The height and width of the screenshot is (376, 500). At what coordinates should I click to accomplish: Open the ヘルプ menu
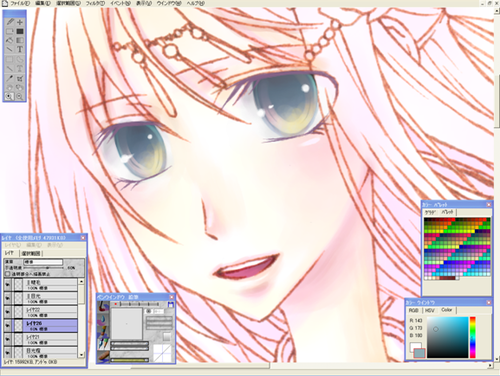coord(195,3)
